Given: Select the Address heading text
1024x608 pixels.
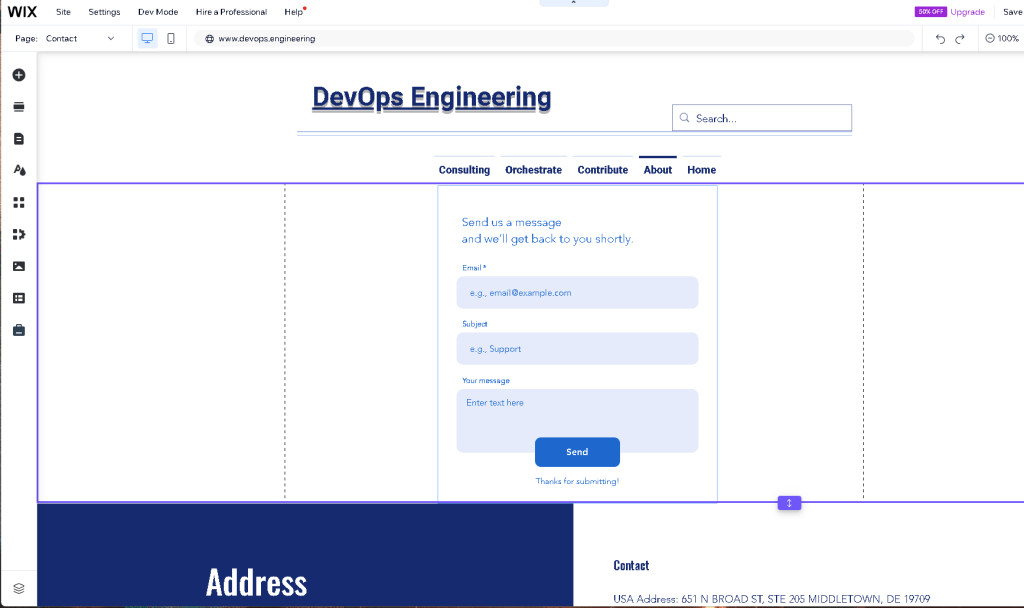Looking at the screenshot, I should click(257, 583).
